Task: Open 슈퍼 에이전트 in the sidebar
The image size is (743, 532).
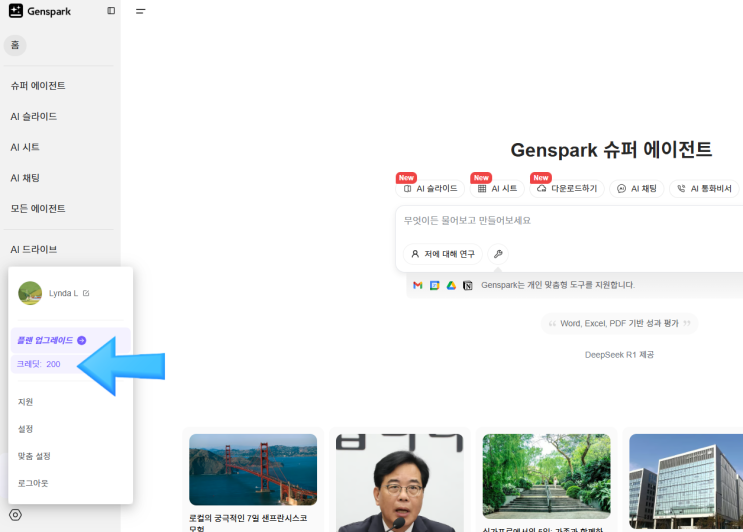Action: pyautogui.click(x=38, y=85)
